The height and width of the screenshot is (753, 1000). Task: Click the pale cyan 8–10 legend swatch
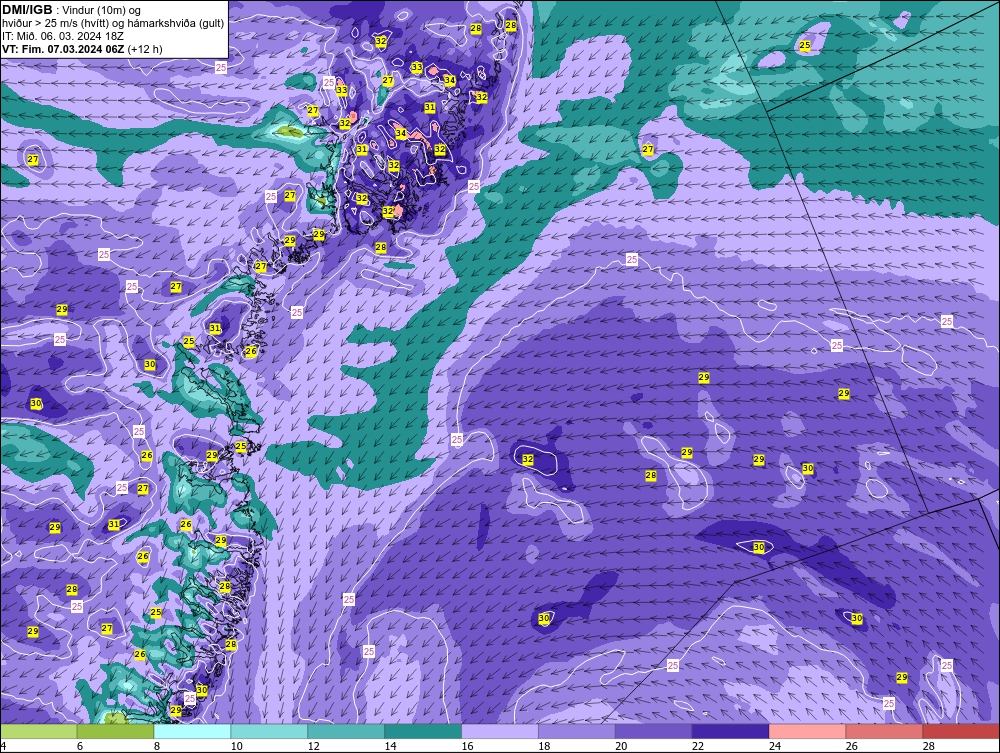tap(192, 731)
